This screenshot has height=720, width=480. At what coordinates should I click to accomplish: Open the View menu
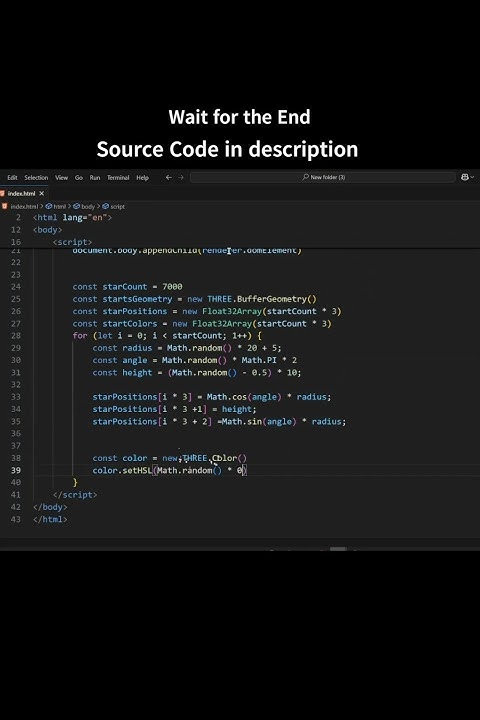click(62, 178)
